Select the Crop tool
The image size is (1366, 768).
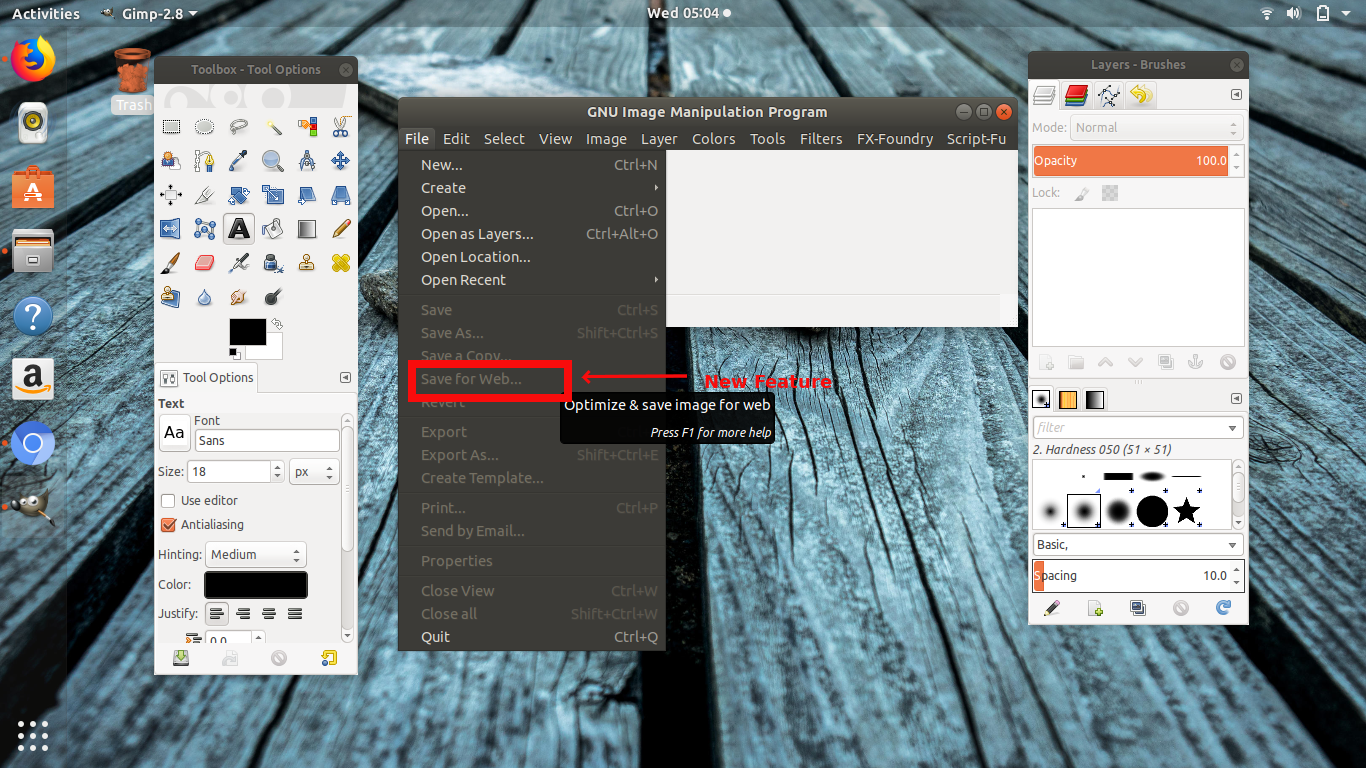205,195
